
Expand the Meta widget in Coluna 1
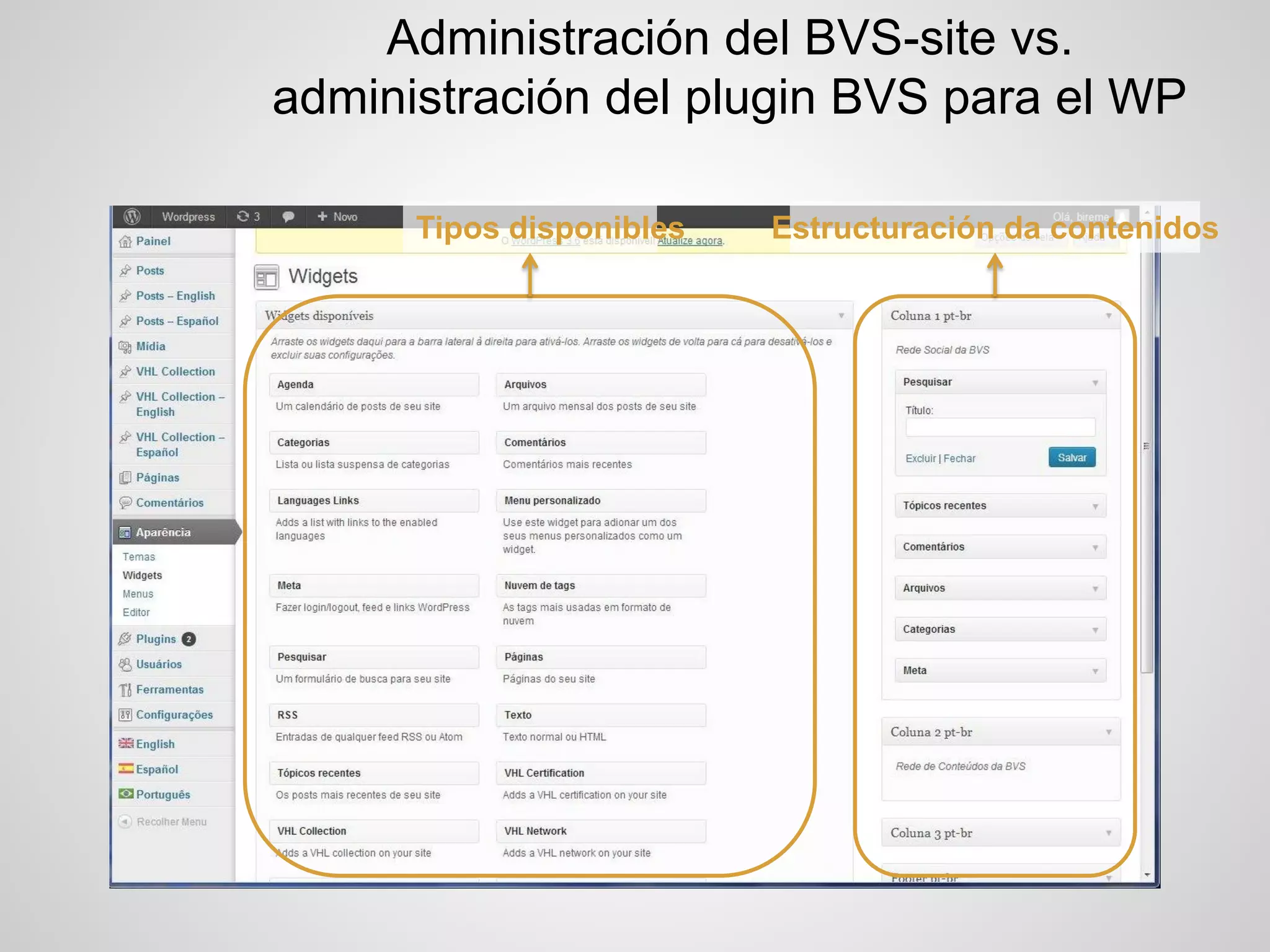click(x=1096, y=671)
